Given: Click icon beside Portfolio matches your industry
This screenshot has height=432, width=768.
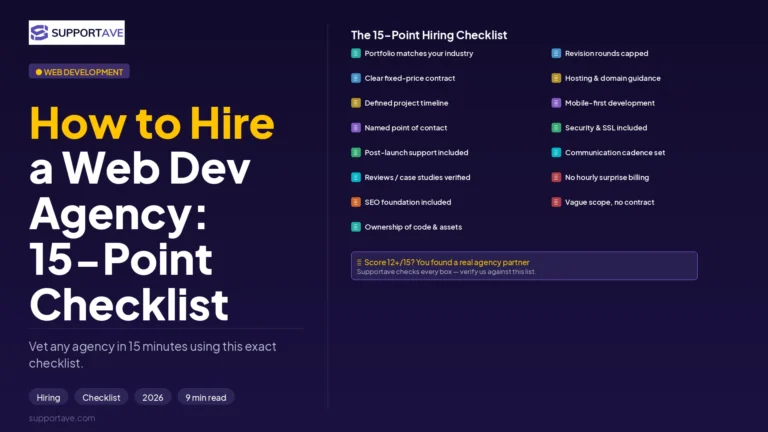Looking at the screenshot, I should pos(356,53).
